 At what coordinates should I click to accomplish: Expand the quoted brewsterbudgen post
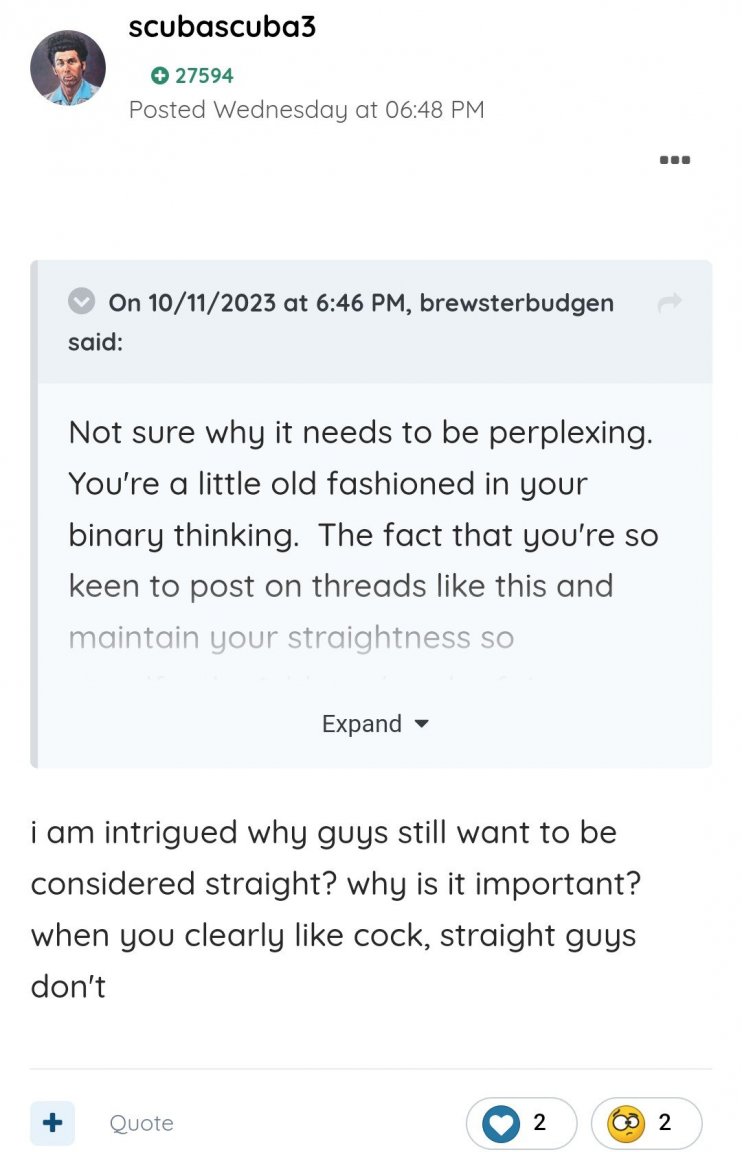pos(362,724)
